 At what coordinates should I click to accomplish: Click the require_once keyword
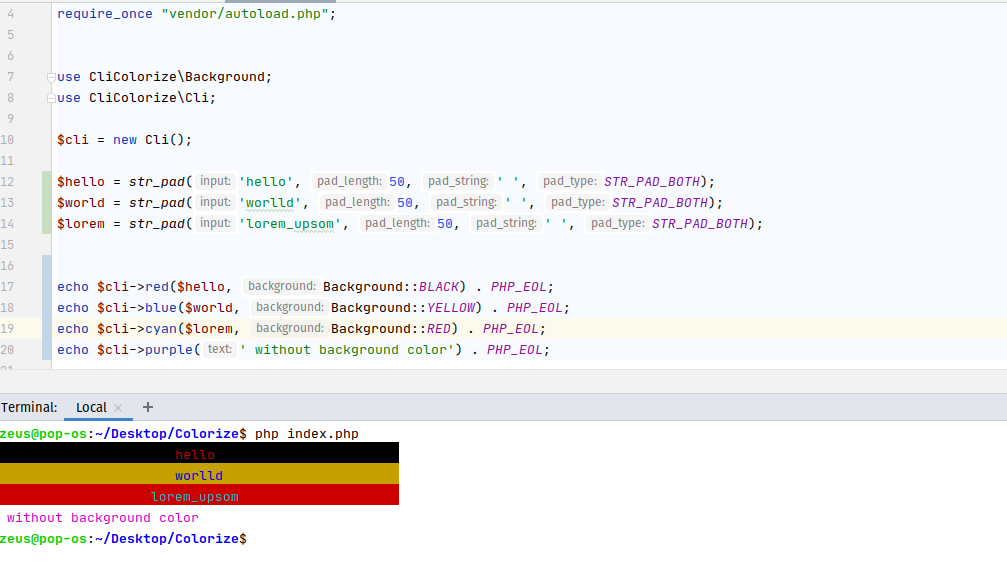click(105, 13)
